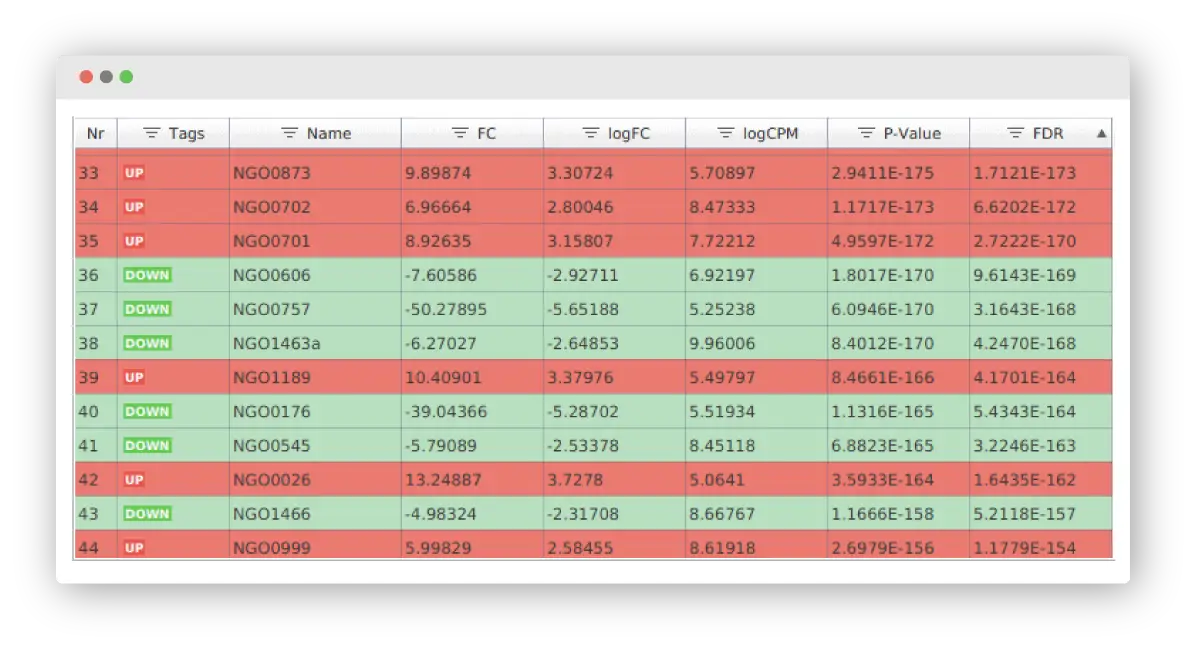1196x649 pixels.
Task: Click the UP tag badge for NGO0999
Action: coord(134,548)
